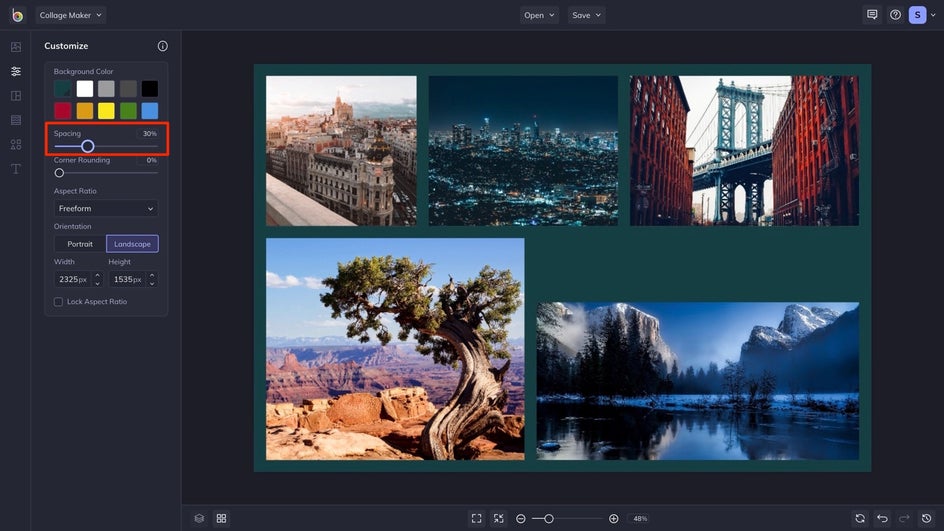This screenshot has height=531, width=944.
Task: Select Landscape orientation
Action: tap(132, 244)
